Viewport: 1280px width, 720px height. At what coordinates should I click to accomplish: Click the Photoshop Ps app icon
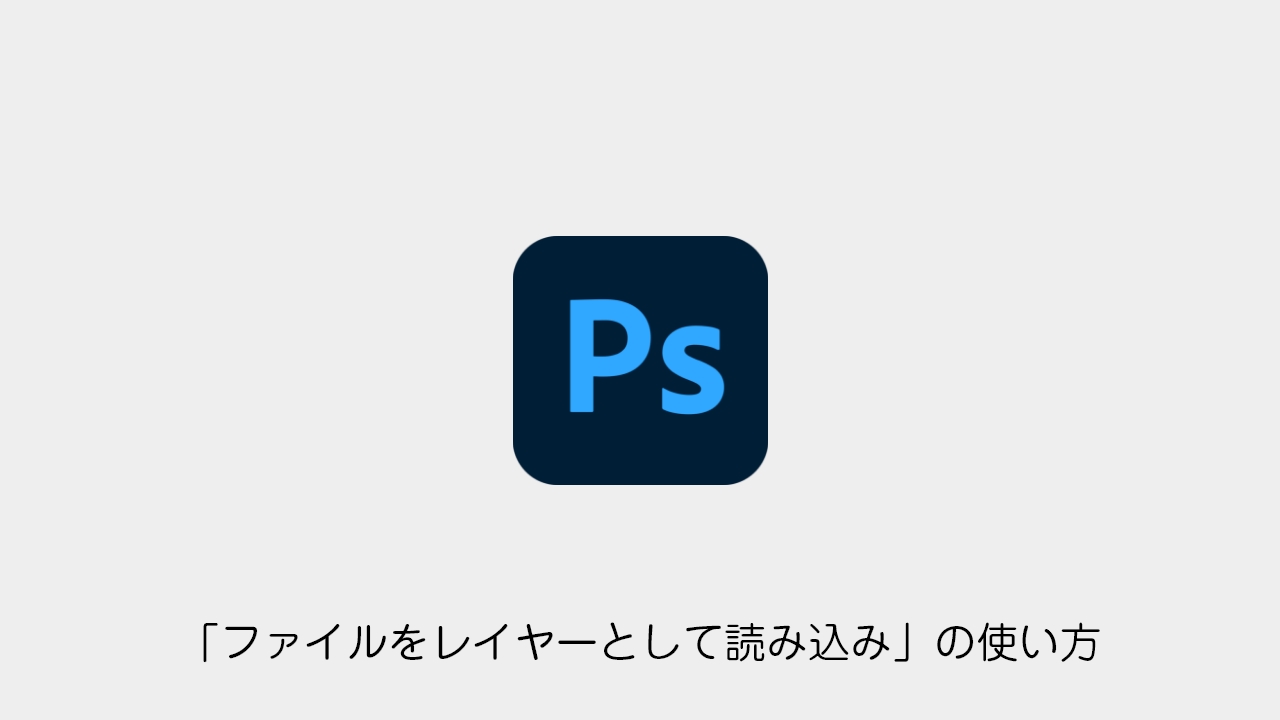click(x=640, y=360)
